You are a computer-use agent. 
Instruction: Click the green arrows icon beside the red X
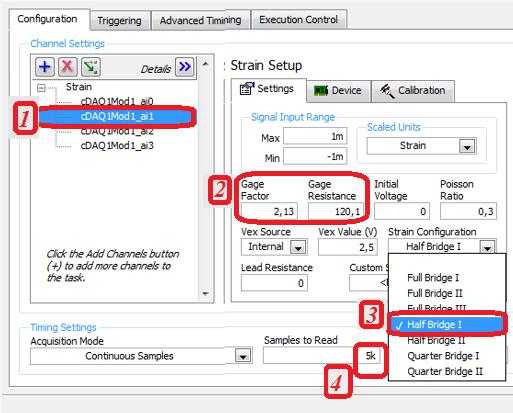[91, 67]
